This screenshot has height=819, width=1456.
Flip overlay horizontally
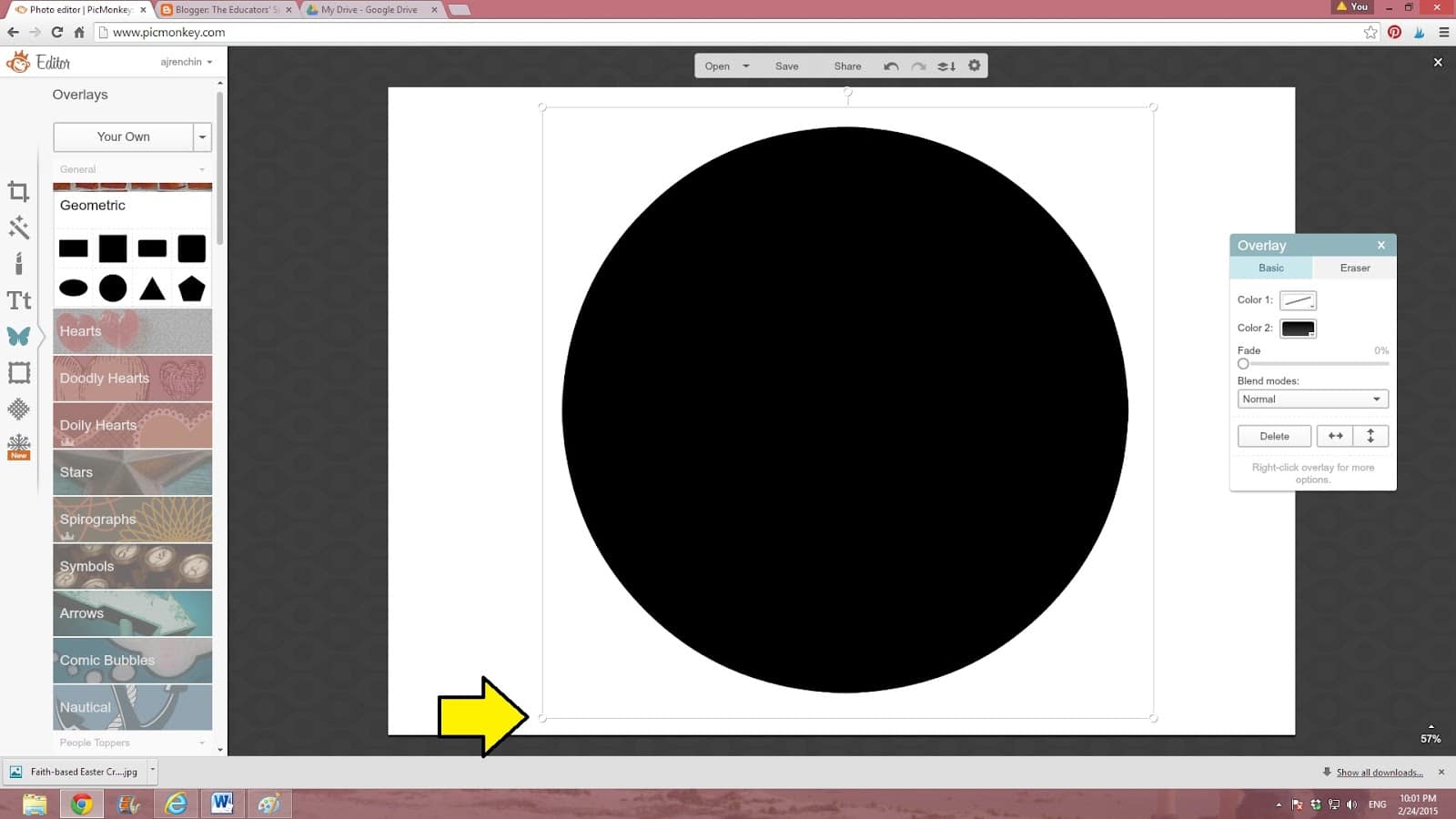point(1335,436)
